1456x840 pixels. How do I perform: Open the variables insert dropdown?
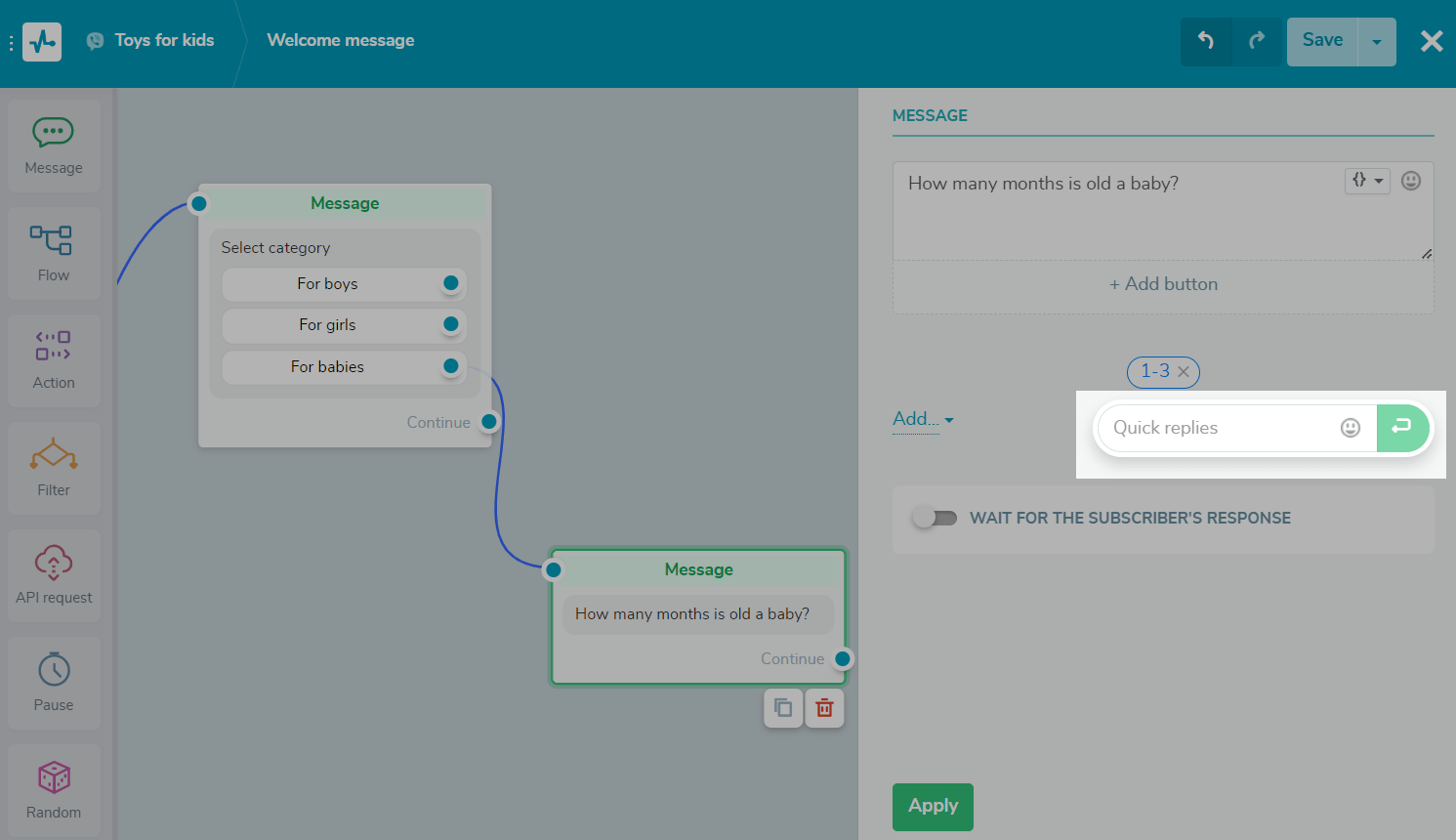point(1367,181)
